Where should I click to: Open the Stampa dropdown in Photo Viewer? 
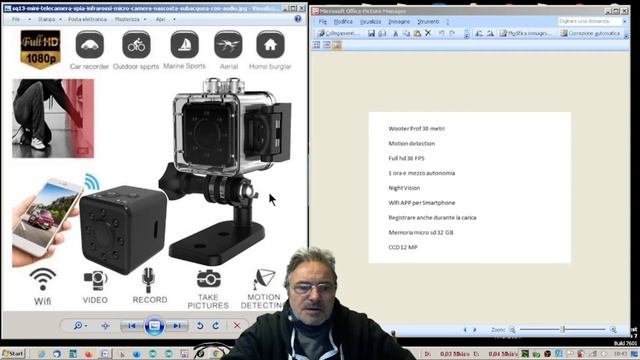coord(49,19)
